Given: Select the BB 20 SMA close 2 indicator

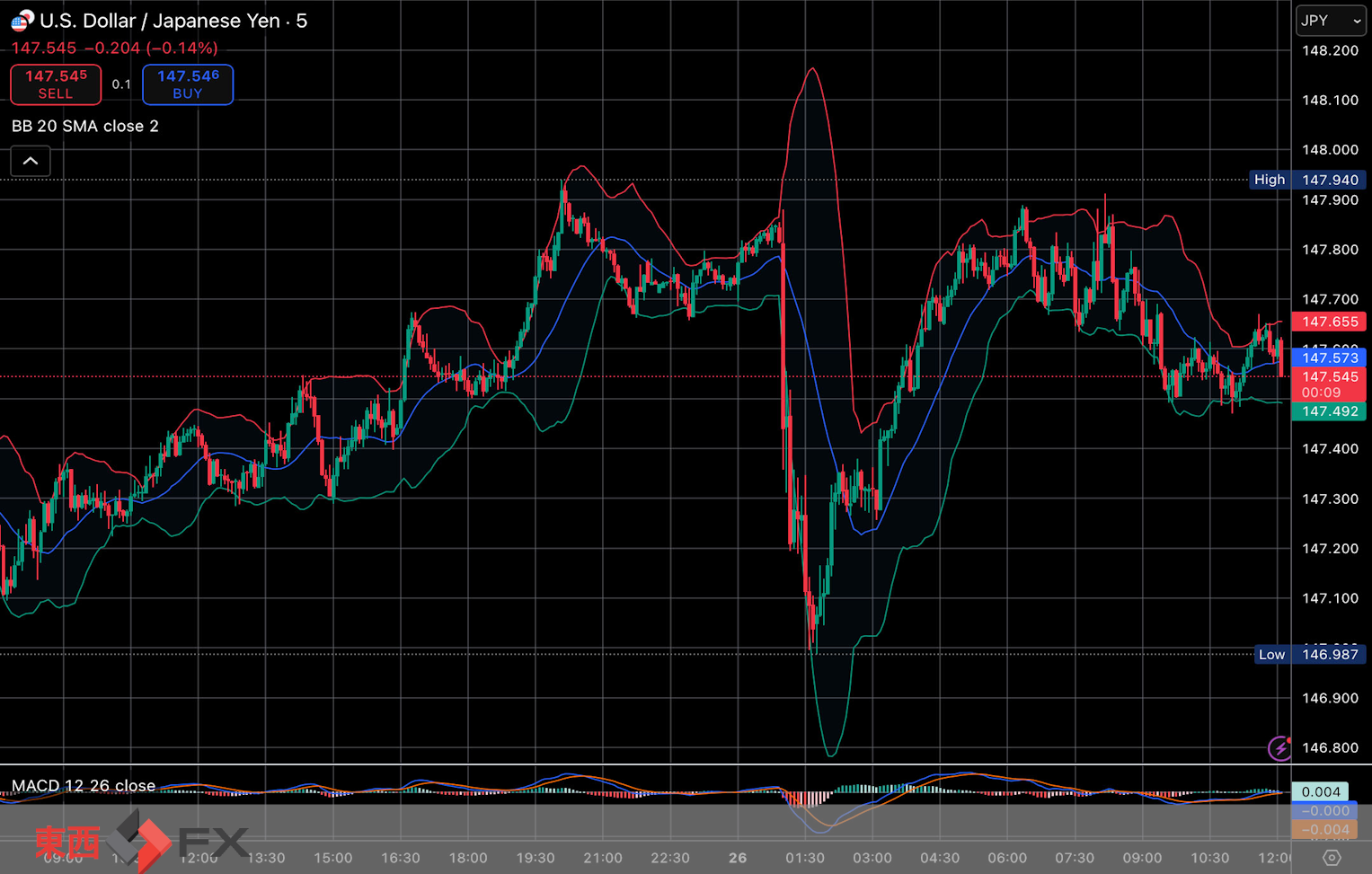Looking at the screenshot, I should click(x=85, y=126).
